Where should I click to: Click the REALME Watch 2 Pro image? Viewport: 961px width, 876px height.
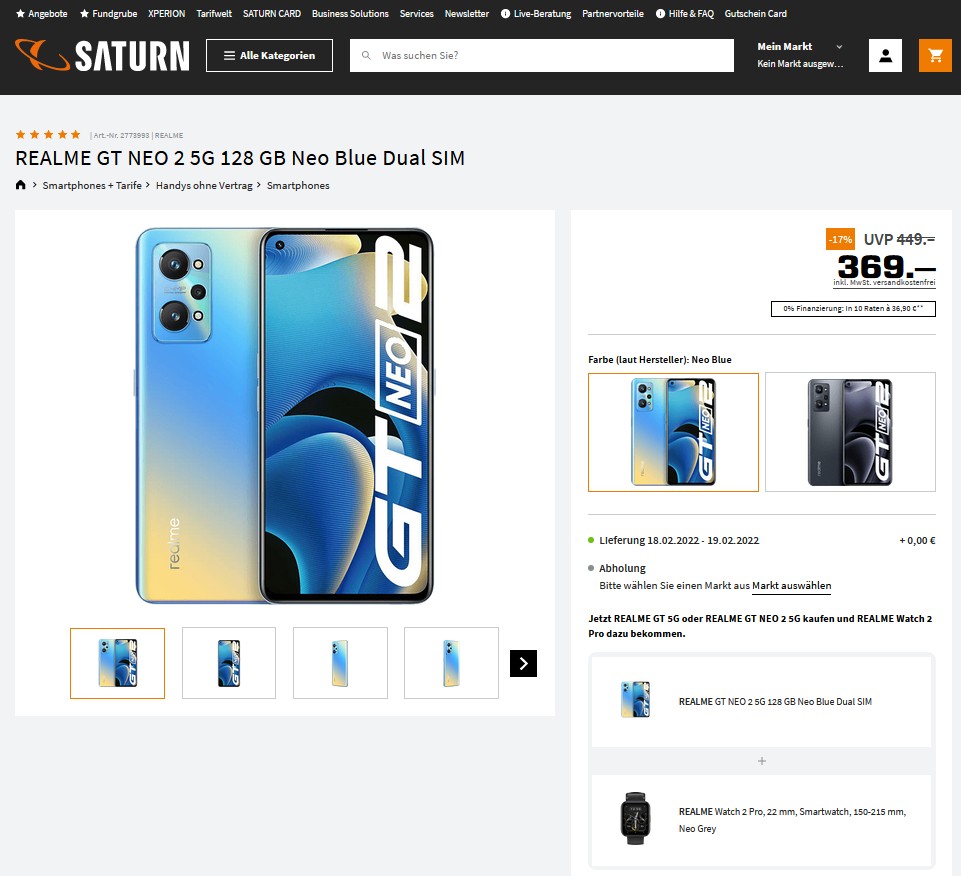(x=634, y=818)
